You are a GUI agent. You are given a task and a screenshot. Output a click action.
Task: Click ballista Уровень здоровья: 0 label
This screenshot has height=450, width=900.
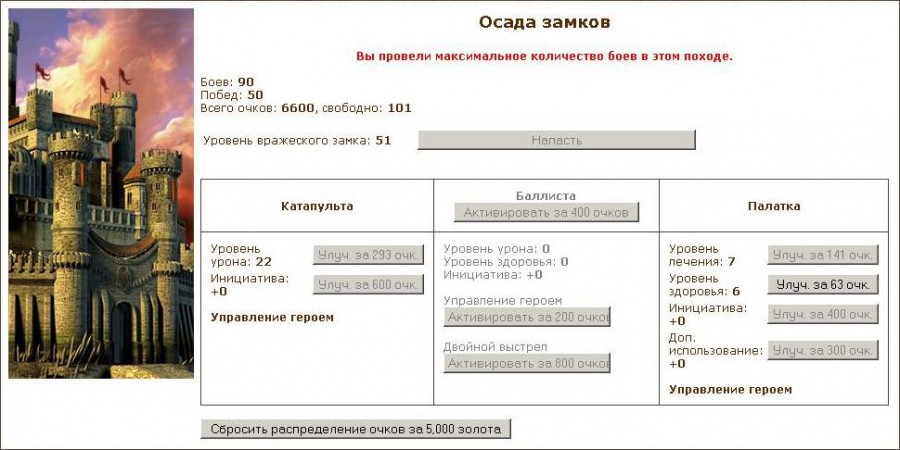(x=506, y=262)
